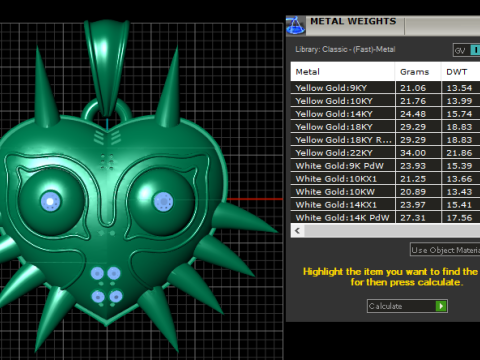Viewport: 480px width, 360px height.
Task: Click the 13.99 DWT cell
Action: (461, 101)
